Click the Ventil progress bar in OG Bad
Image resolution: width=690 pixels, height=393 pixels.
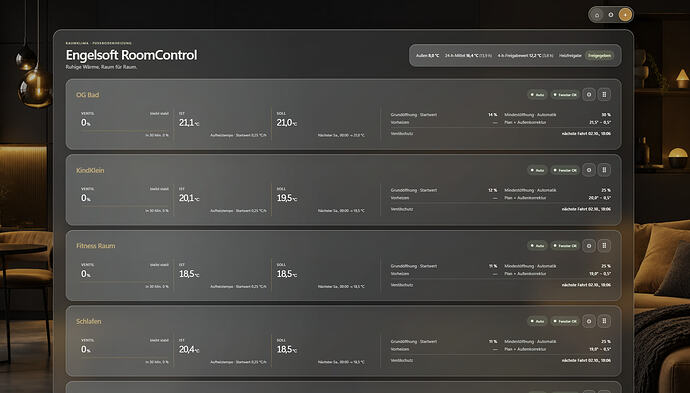[125, 131]
